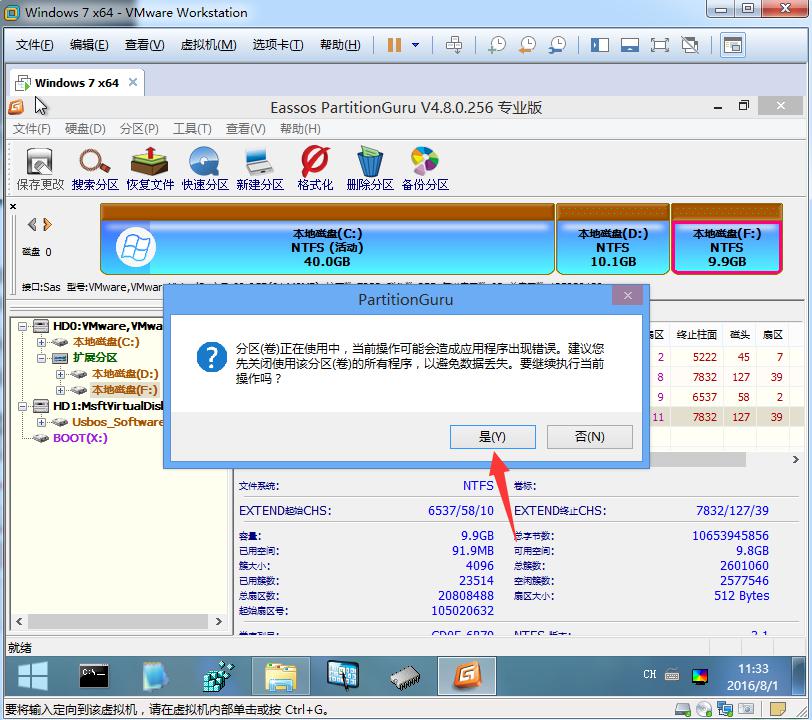Click the Search Partition (搜索分区) icon

(95, 168)
